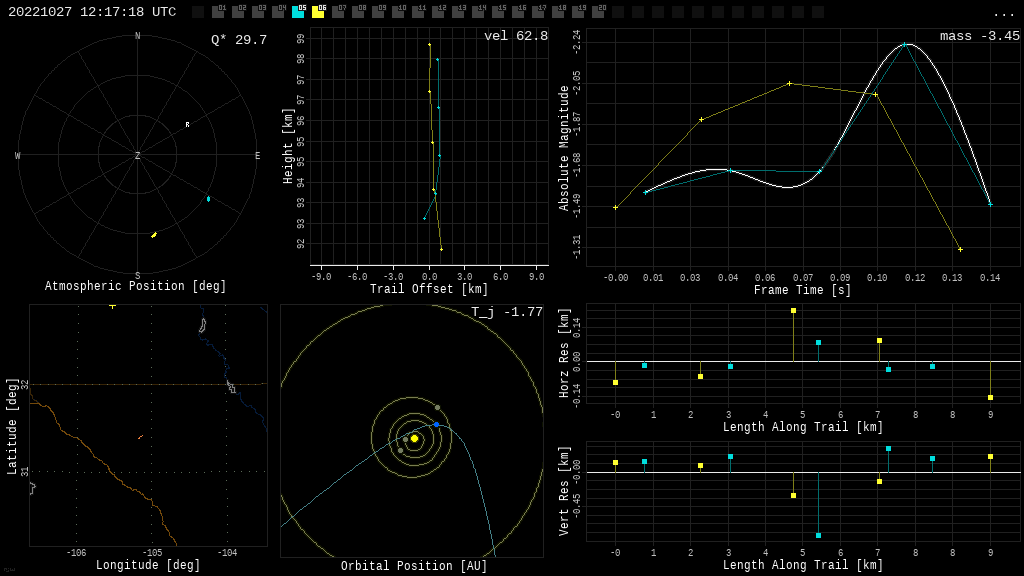Click the peak point of the magnitude curve
This screenshot has height=576, width=1024.
(x=904, y=45)
